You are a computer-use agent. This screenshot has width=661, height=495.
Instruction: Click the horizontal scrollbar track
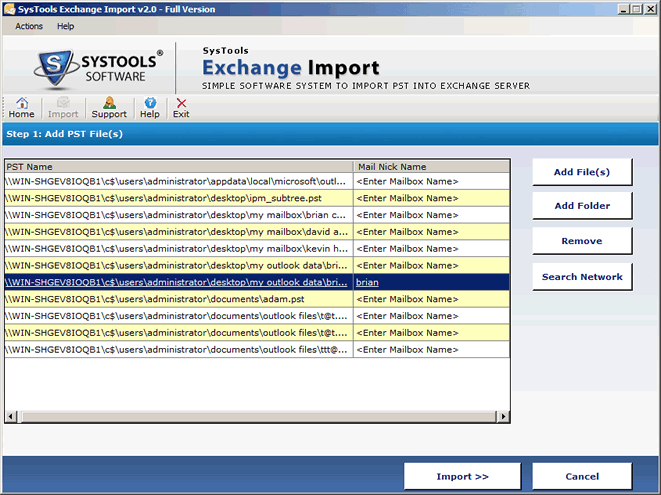(258, 417)
